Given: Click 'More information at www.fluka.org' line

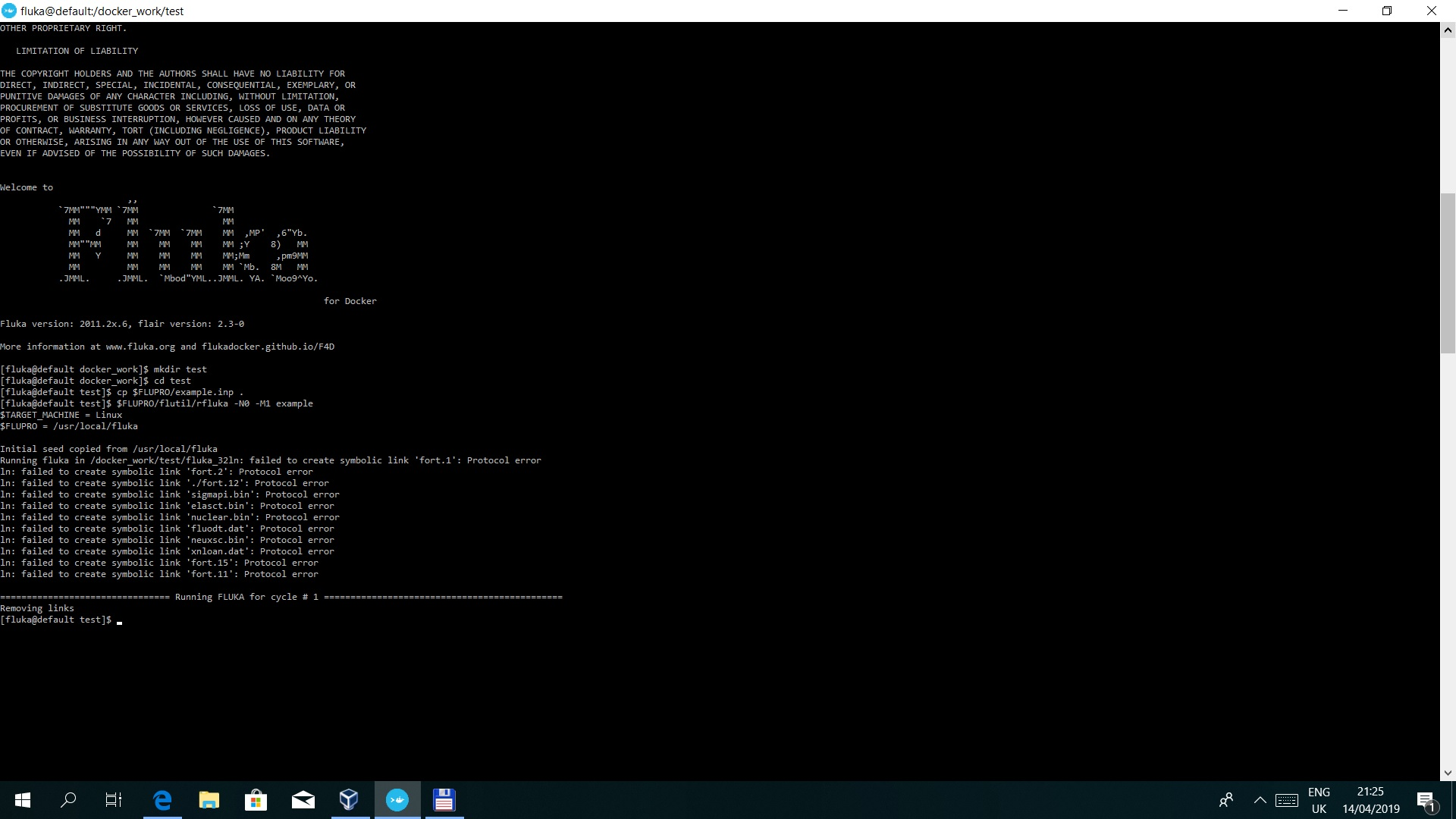Looking at the screenshot, I should tap(167, 347).
